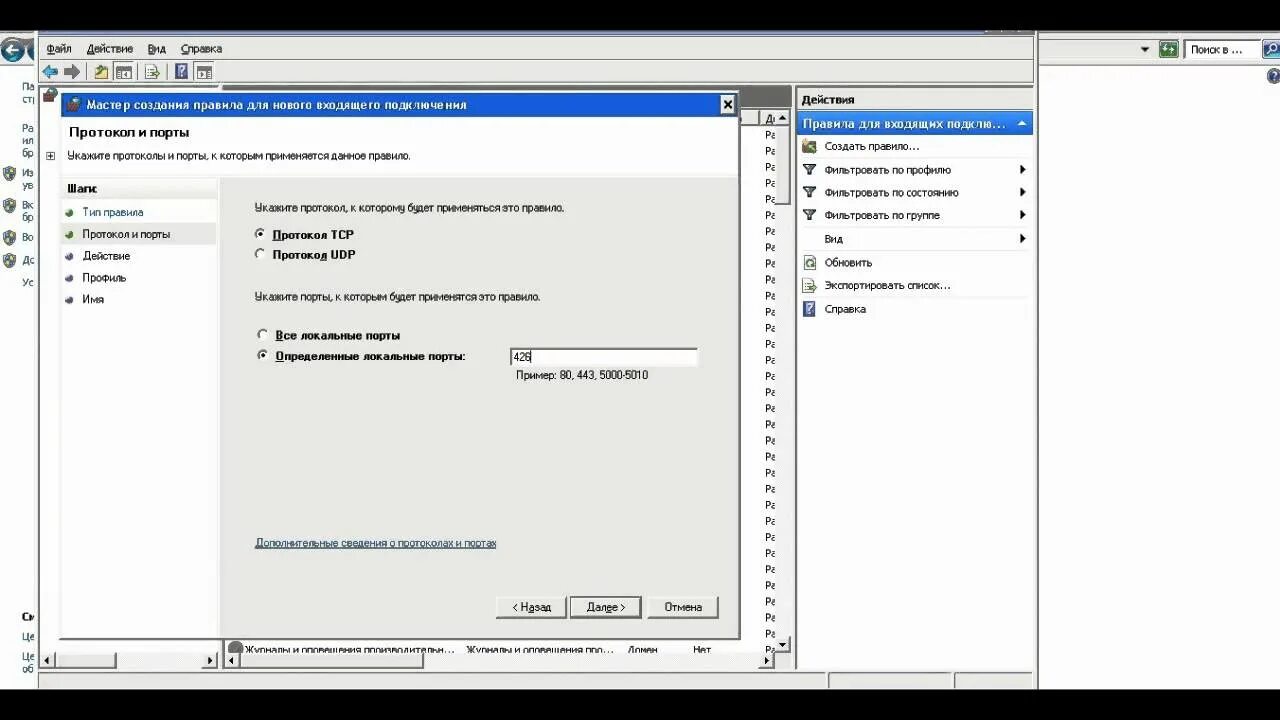Close the rule wizard with the X button
Viewport: 1280px width, 720px height.
click(728, 104)
